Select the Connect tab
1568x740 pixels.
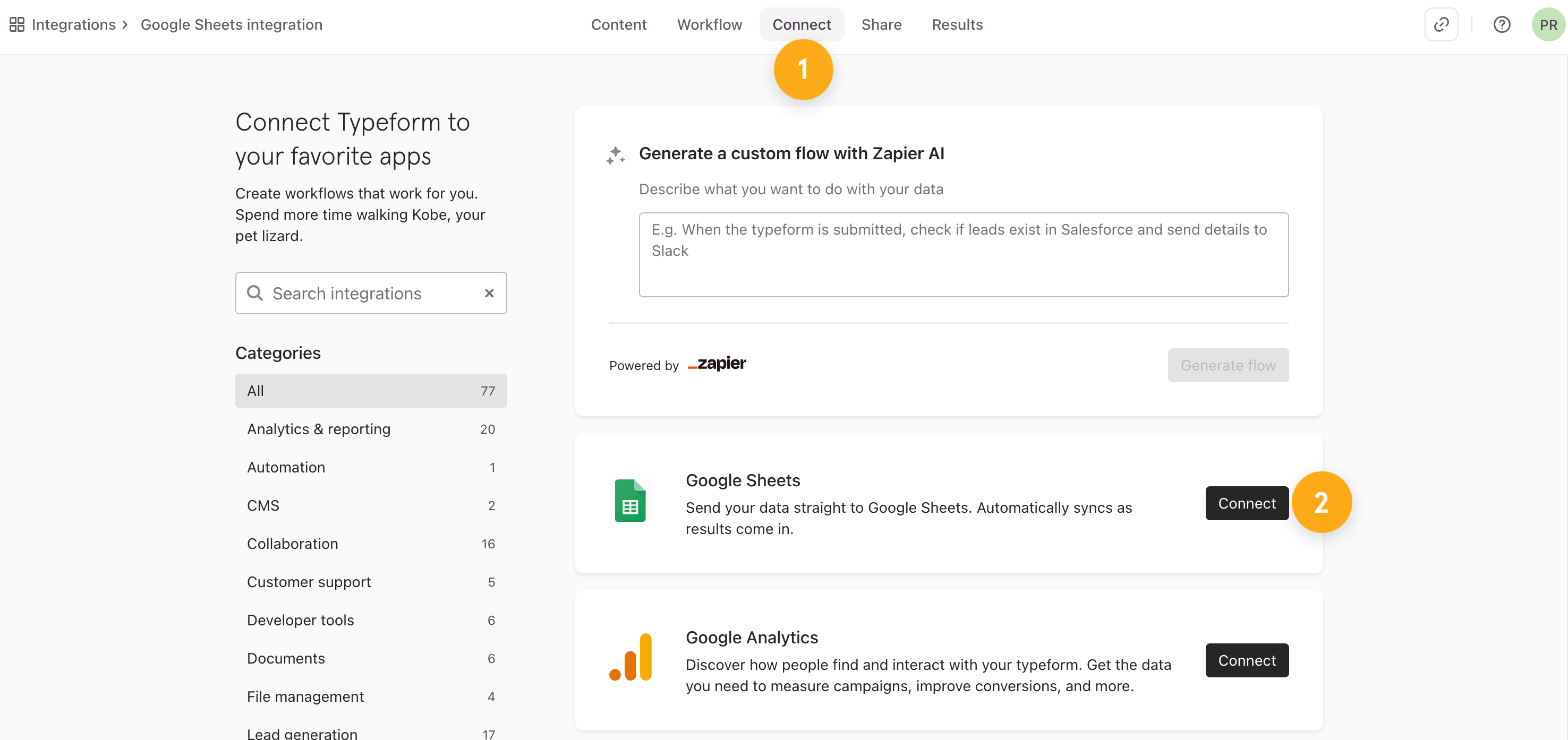(801, 24)
